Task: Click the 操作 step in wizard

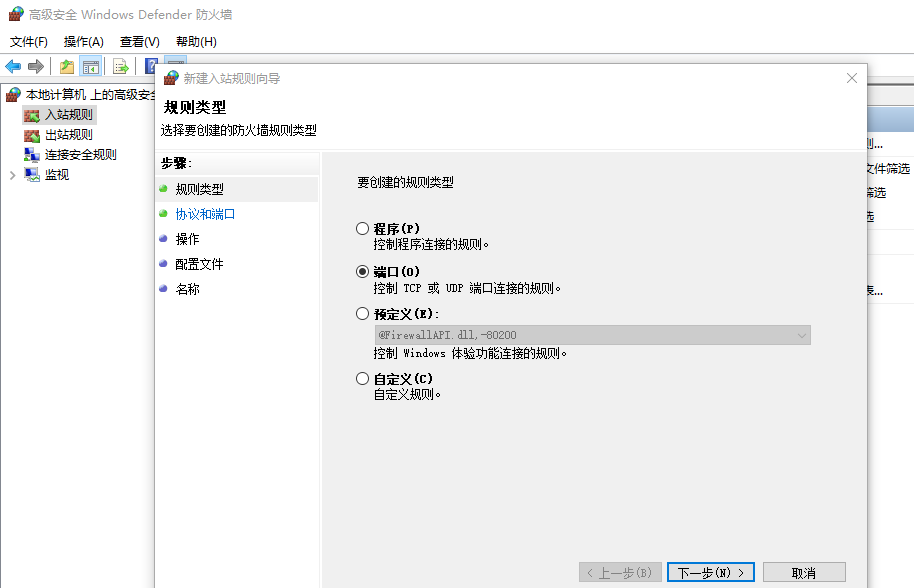Action: pyautogui.click(x=187, y=239)
